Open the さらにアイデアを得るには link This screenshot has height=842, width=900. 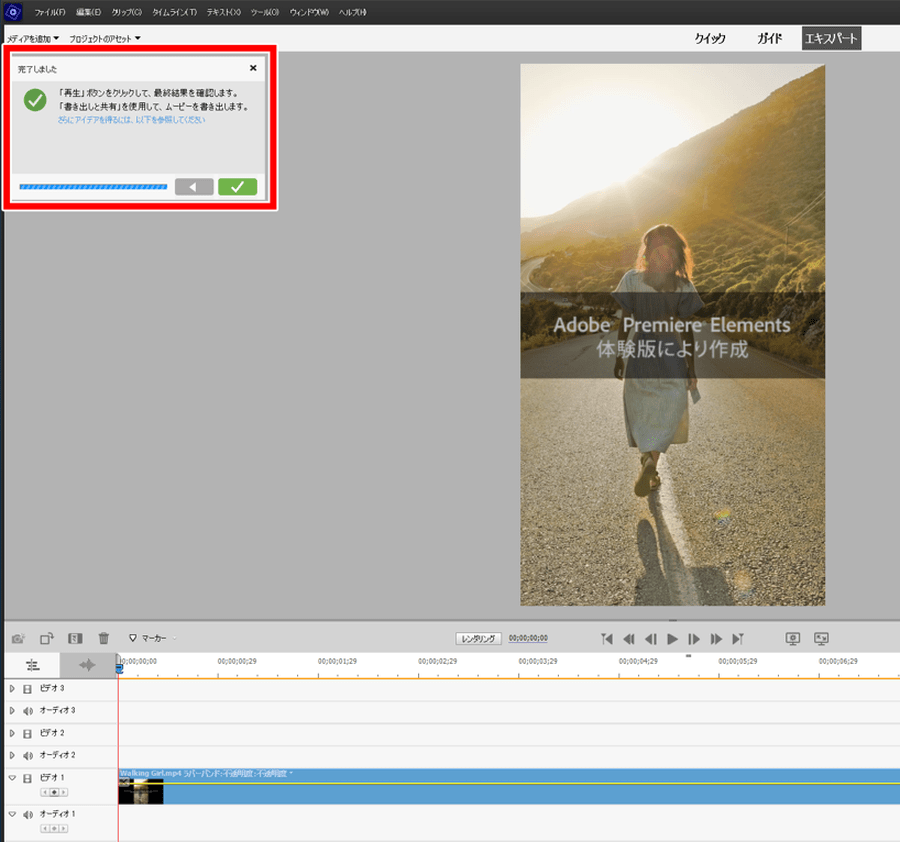pos(131,119)
